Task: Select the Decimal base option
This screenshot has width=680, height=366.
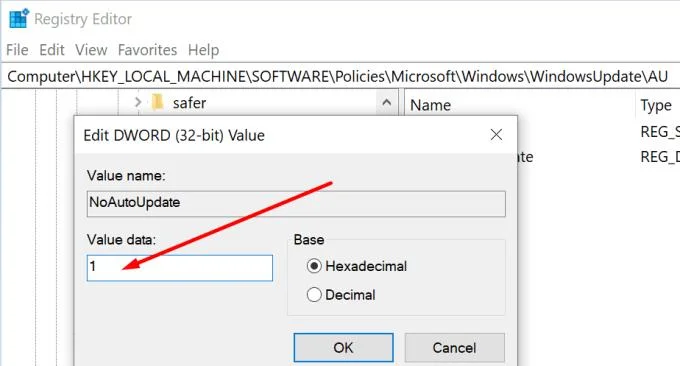Action: [x=341, y=295]
